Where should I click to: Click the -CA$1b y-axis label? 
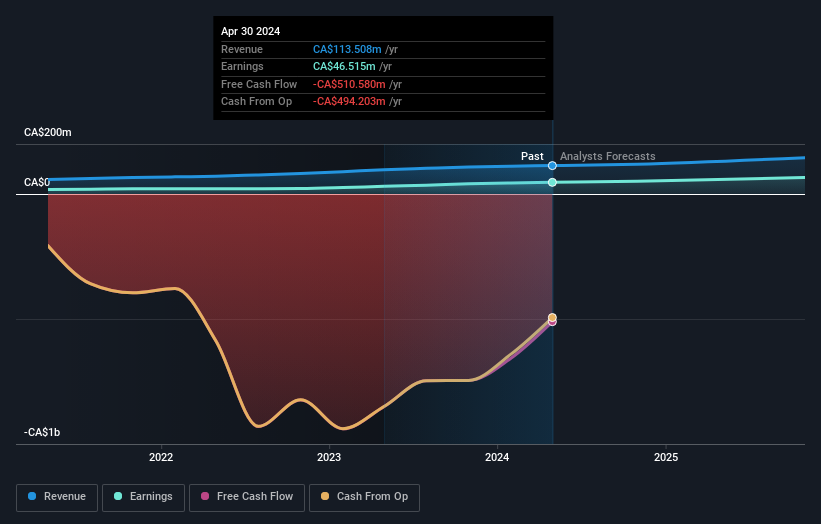tap(42, 432)
